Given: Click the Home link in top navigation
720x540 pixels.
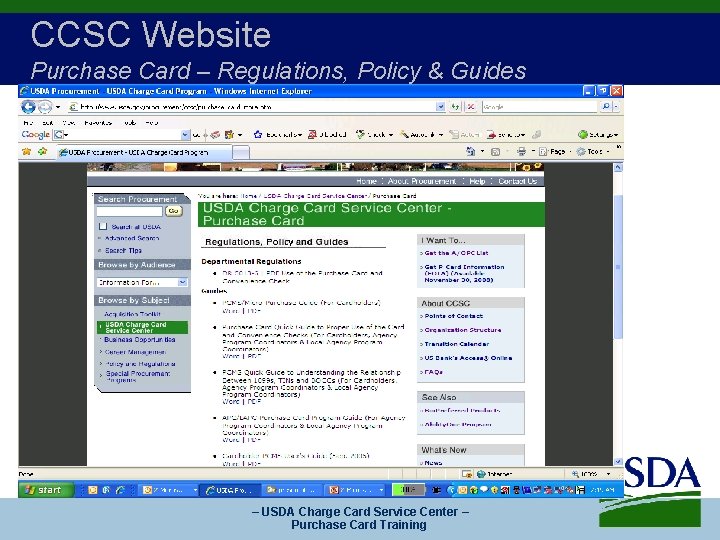Looking at the screenshot, I should click(366, 181).
